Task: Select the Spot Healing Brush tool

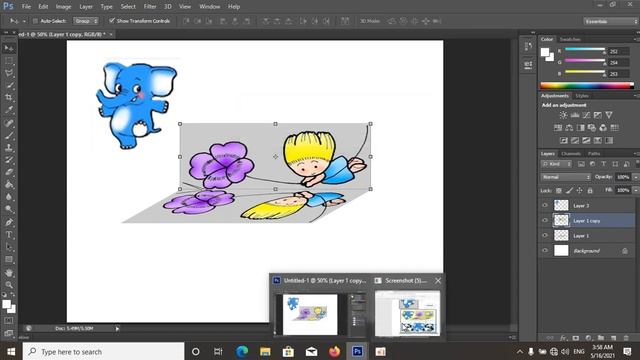Action: click(x=9, y=123)
